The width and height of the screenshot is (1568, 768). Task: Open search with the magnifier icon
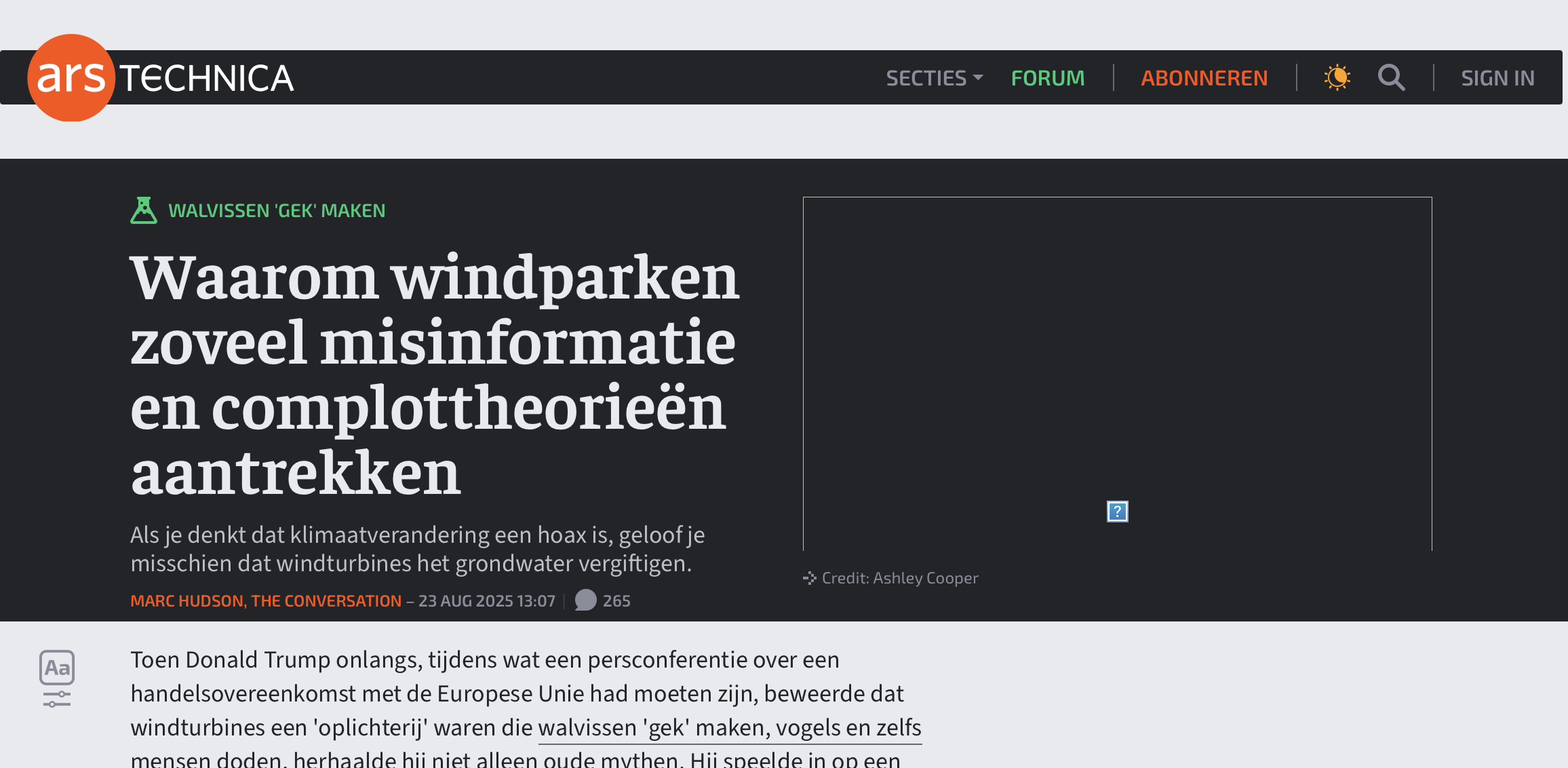point(1391,77)
